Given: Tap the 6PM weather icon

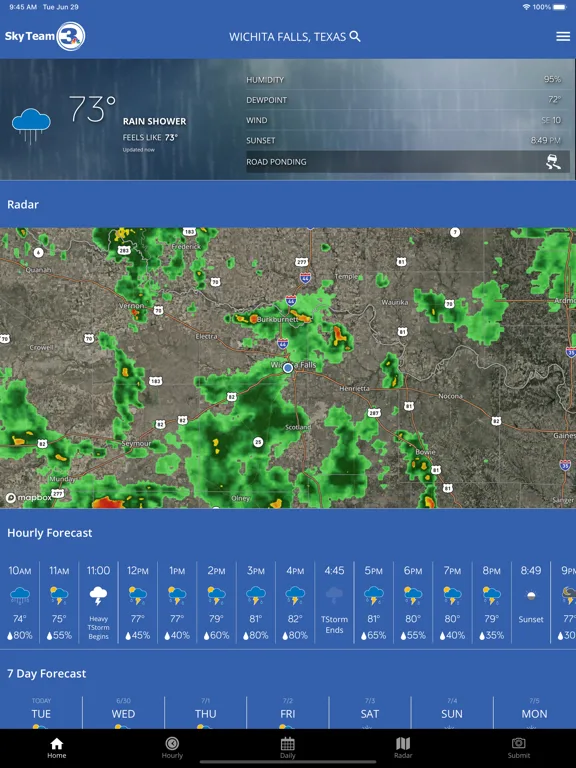Looking at the screenshot, I should (x=413, y=596).
